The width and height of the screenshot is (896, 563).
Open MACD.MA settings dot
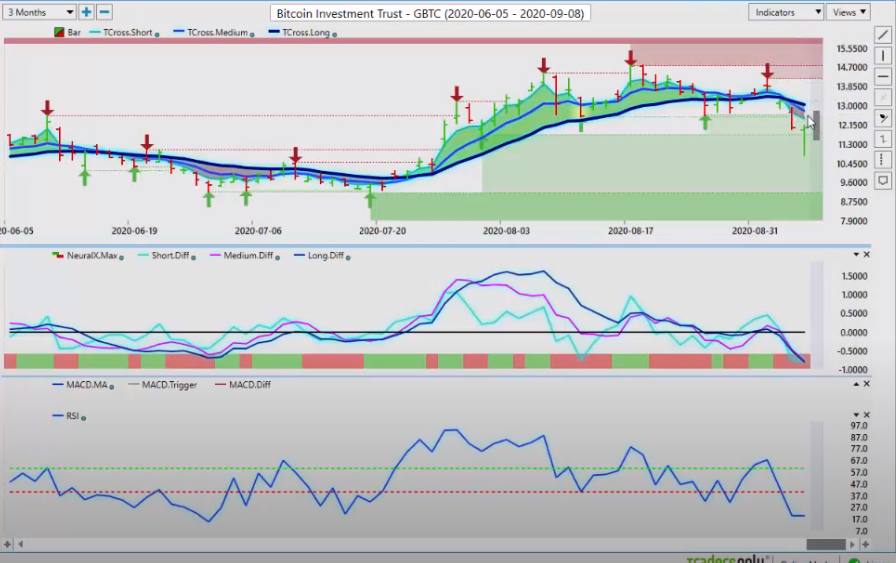(x=111, y=387)
